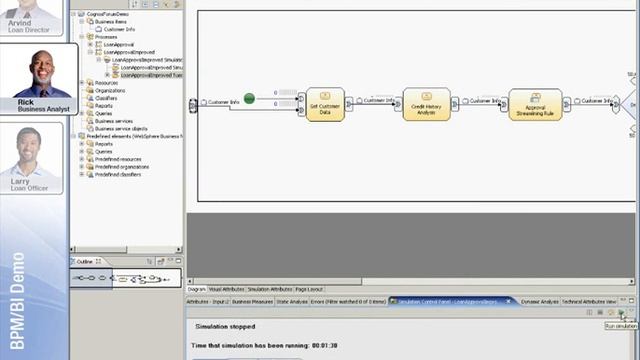Open the Page Layout tab
Image resolution: width=640 pixels, height=360 pixels.
click(309, 289)
